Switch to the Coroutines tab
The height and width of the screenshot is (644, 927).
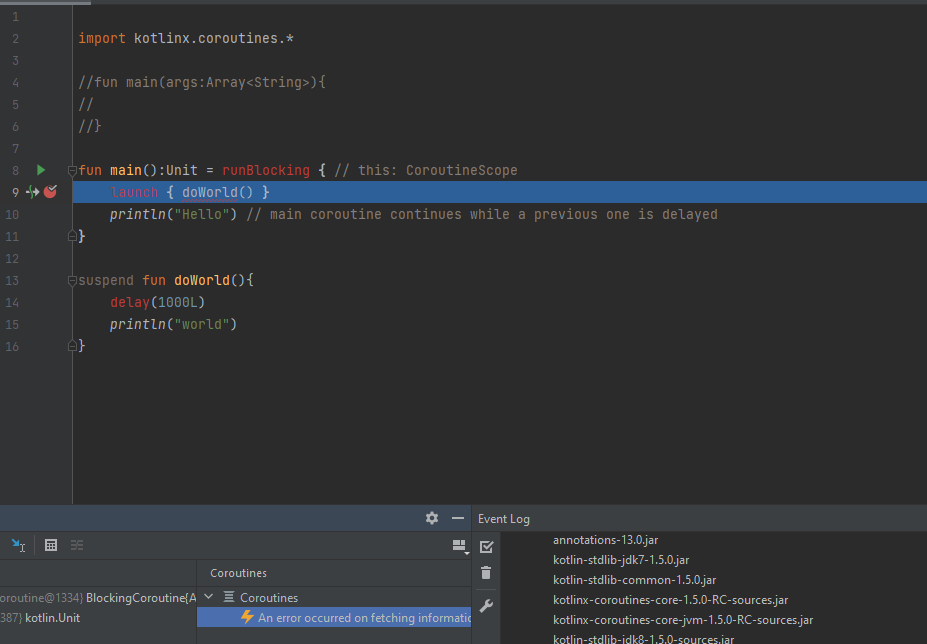point(238,573)
